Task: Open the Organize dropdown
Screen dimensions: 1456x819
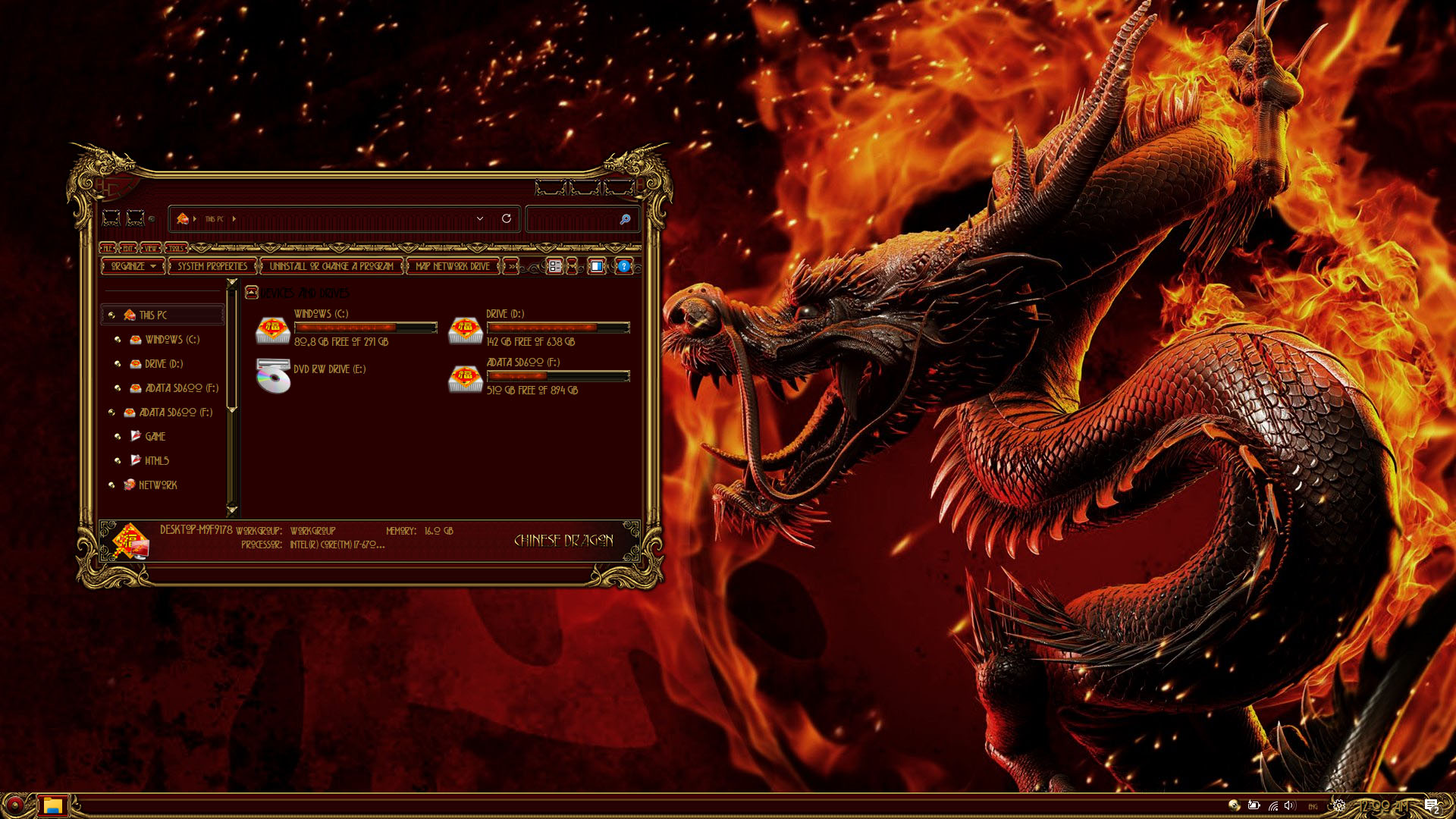Action: [133, 266]
